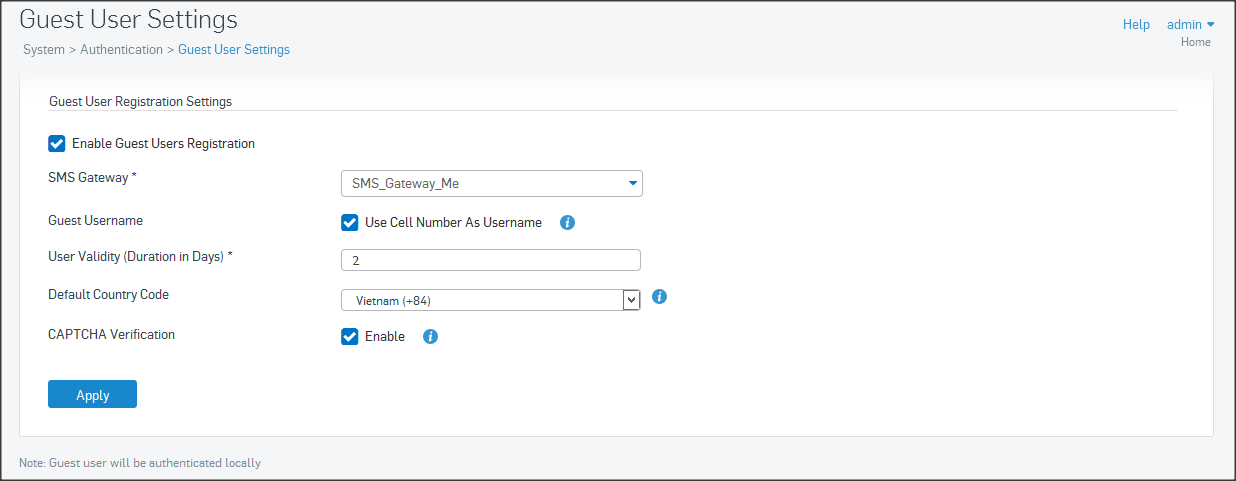
Task: Open the Help link
Action: pos(1136,24)
